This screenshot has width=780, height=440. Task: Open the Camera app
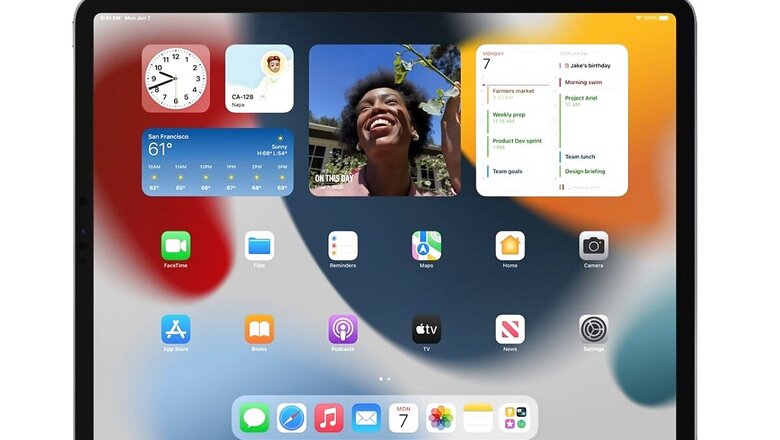coord(593,246)
